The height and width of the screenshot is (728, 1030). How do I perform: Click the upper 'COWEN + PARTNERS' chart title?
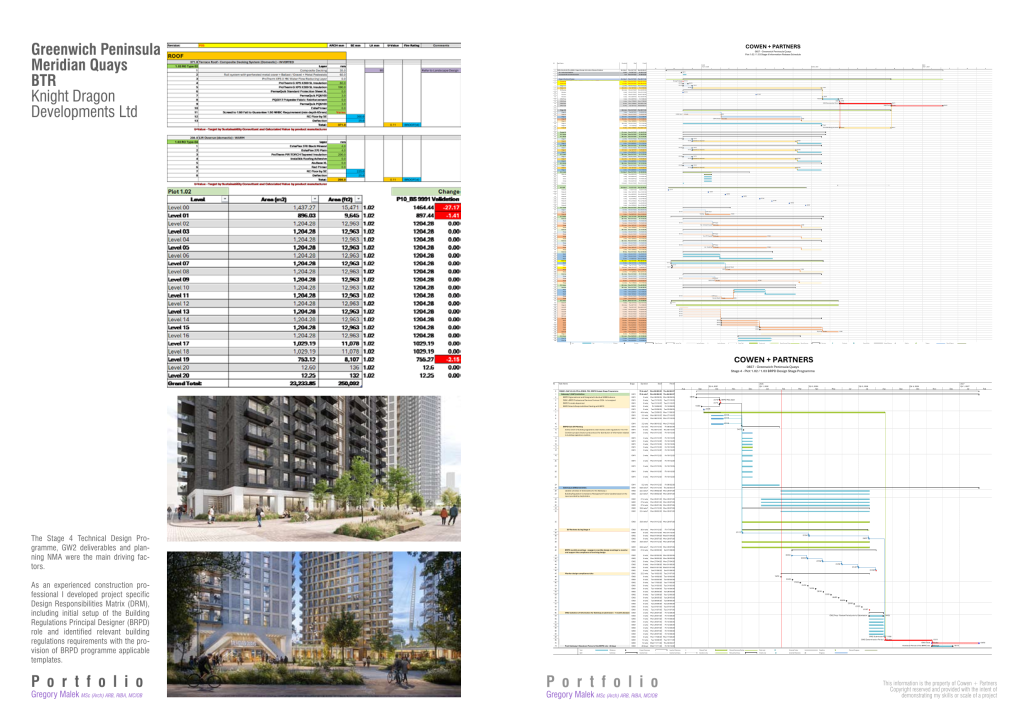(x=772, y=47)
